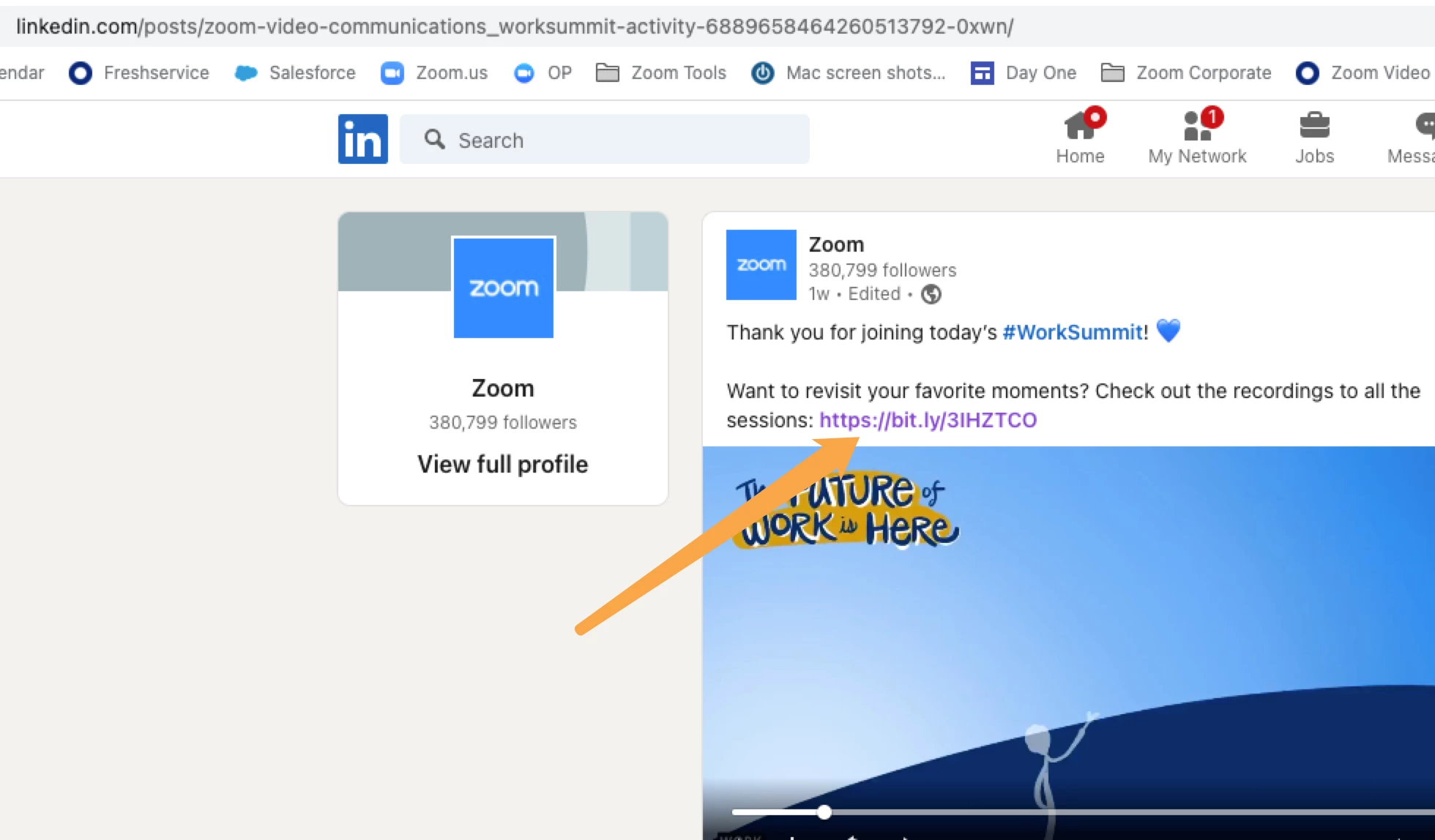Click the LinkedIn logo icon

tap(362, 139)
